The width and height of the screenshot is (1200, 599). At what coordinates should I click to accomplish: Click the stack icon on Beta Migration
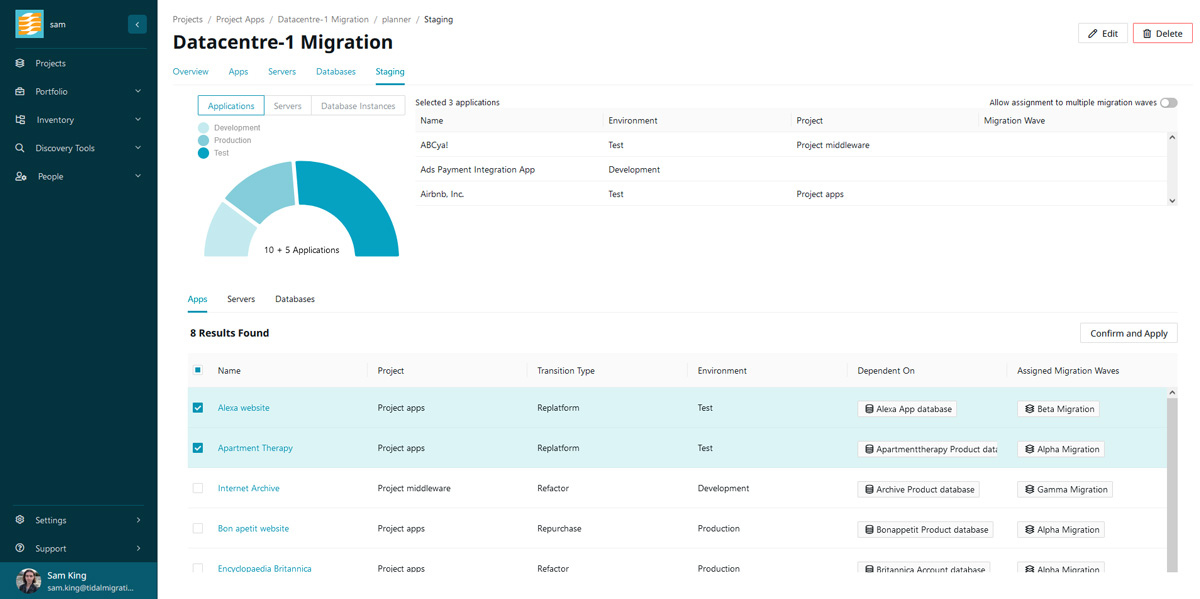[x=1029, y=409]
